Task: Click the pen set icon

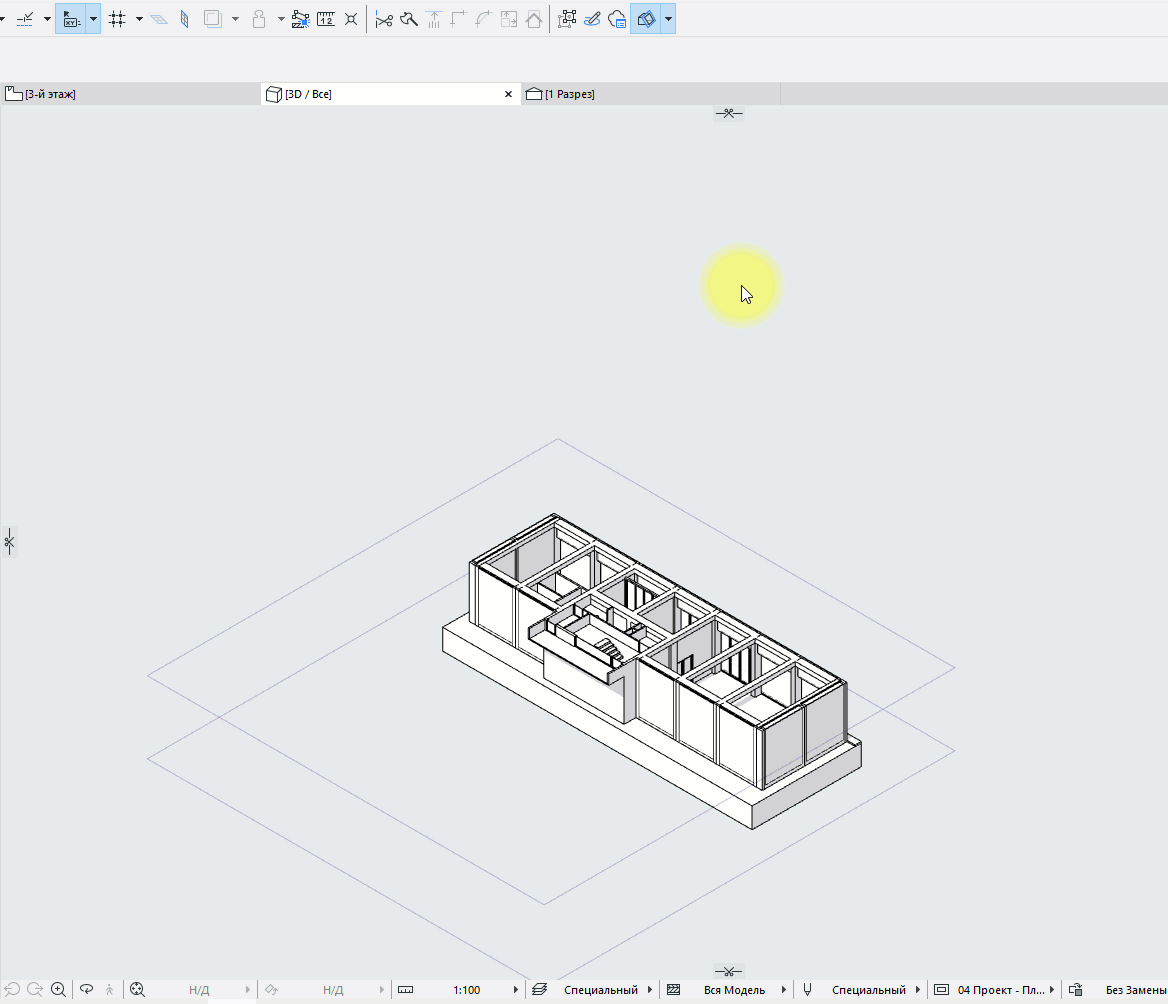Action: (x=807, y=990)
